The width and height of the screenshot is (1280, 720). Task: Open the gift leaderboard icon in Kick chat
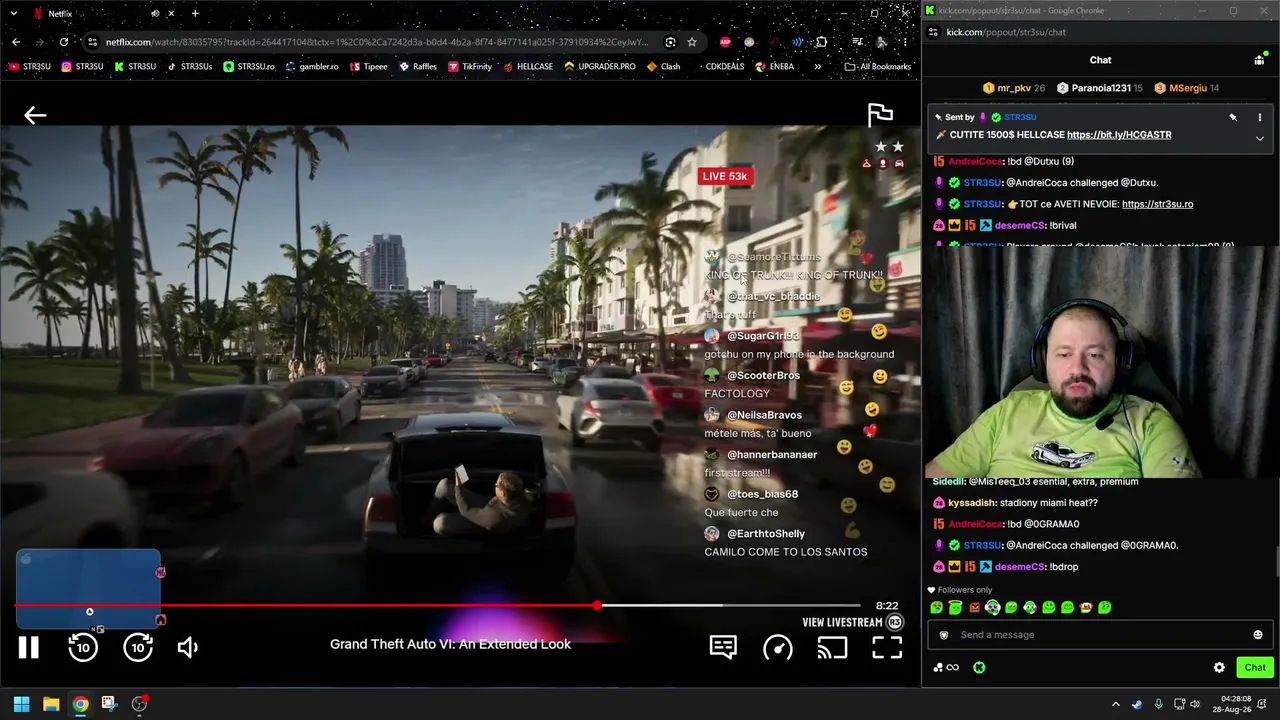1259,60
